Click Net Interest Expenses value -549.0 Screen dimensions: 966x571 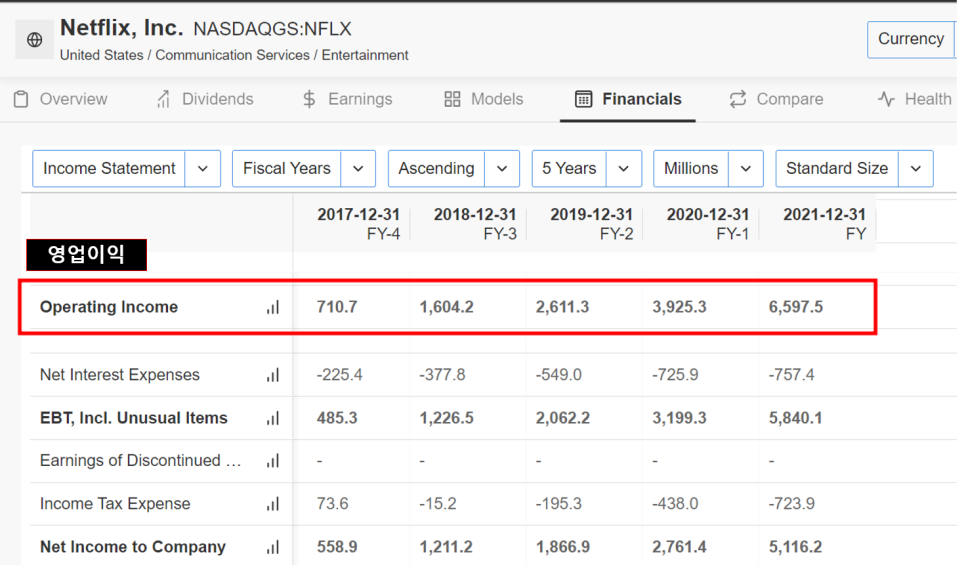pyautogui.click(x=559, y=375)
